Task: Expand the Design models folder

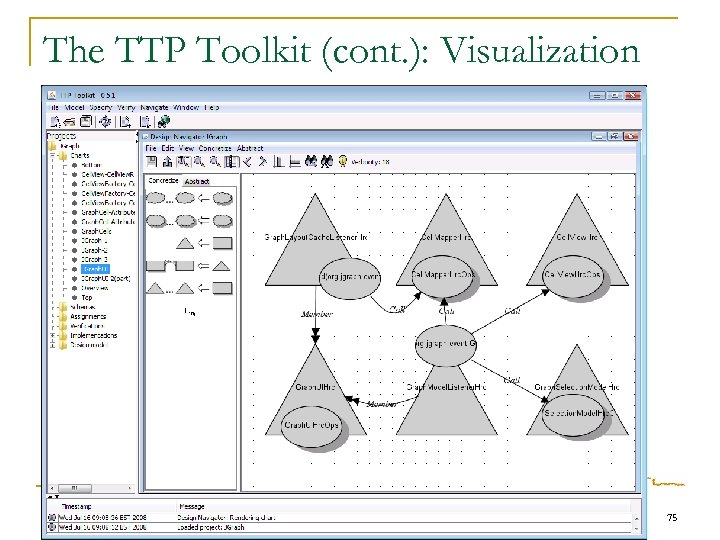Action: 53,345
